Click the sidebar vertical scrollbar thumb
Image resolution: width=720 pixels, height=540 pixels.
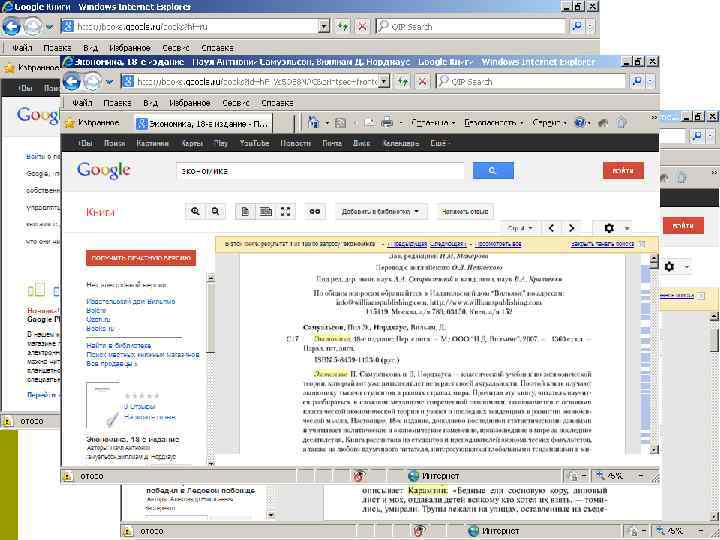click(211, 318)
